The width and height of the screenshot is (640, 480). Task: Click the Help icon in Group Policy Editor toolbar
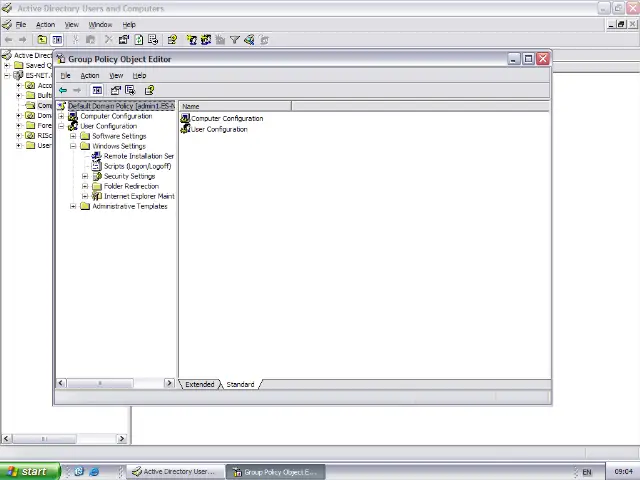(x=149, y=90)
